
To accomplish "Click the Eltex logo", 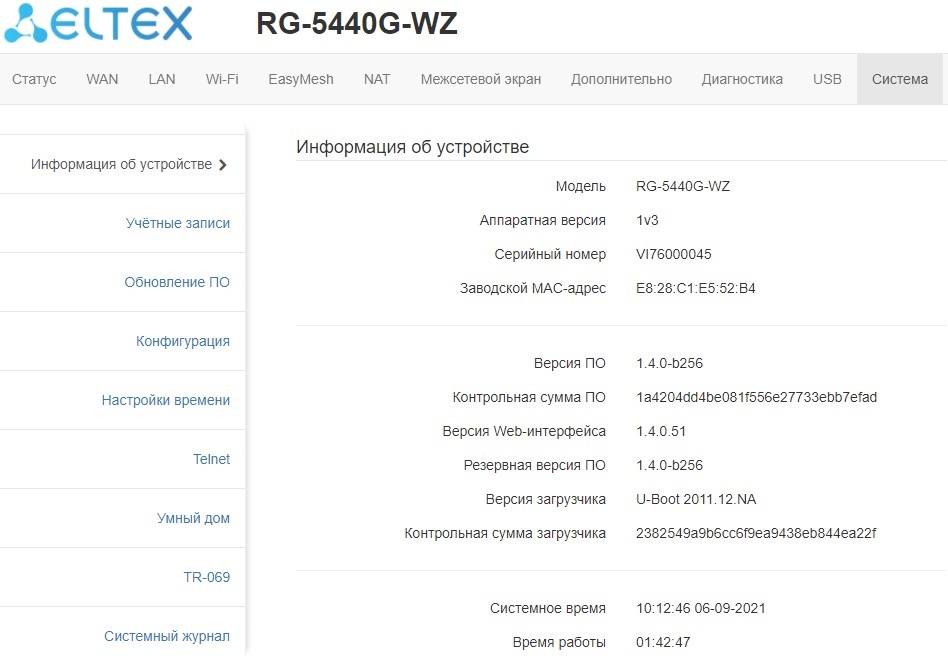I will click(x=98, y=24).
